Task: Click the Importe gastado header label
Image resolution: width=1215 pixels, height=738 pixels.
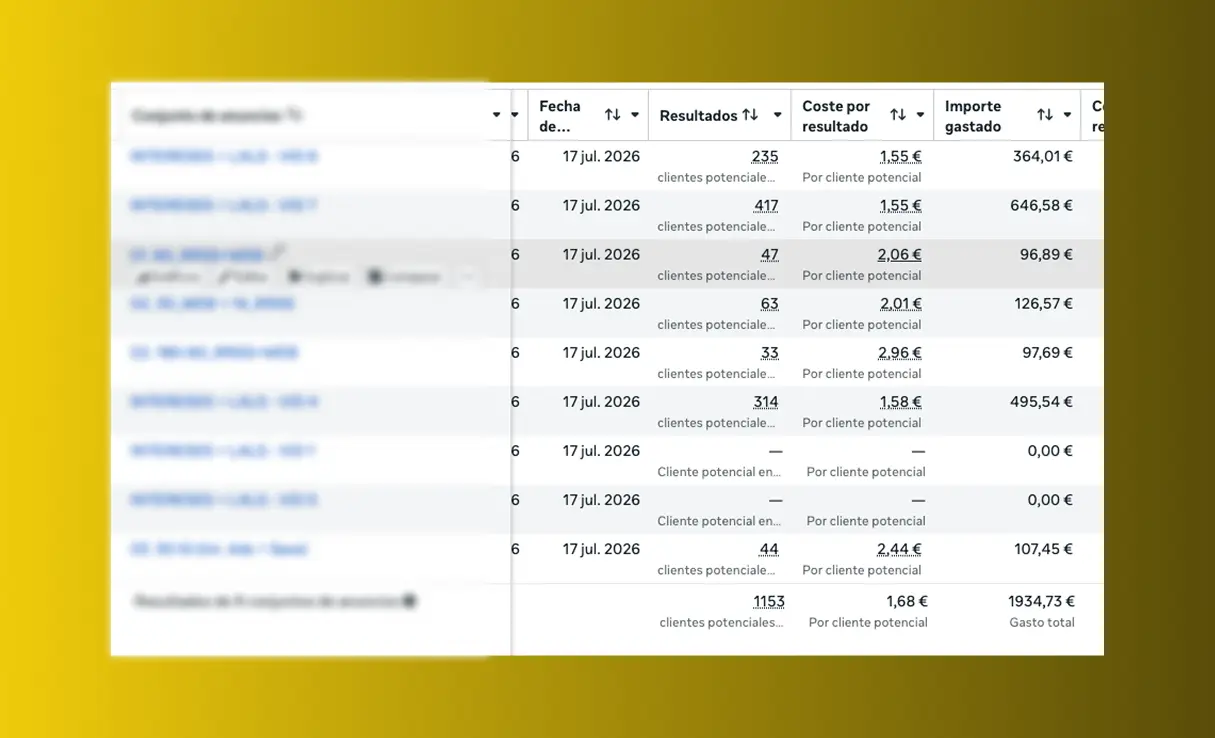Action: (973, 116)
